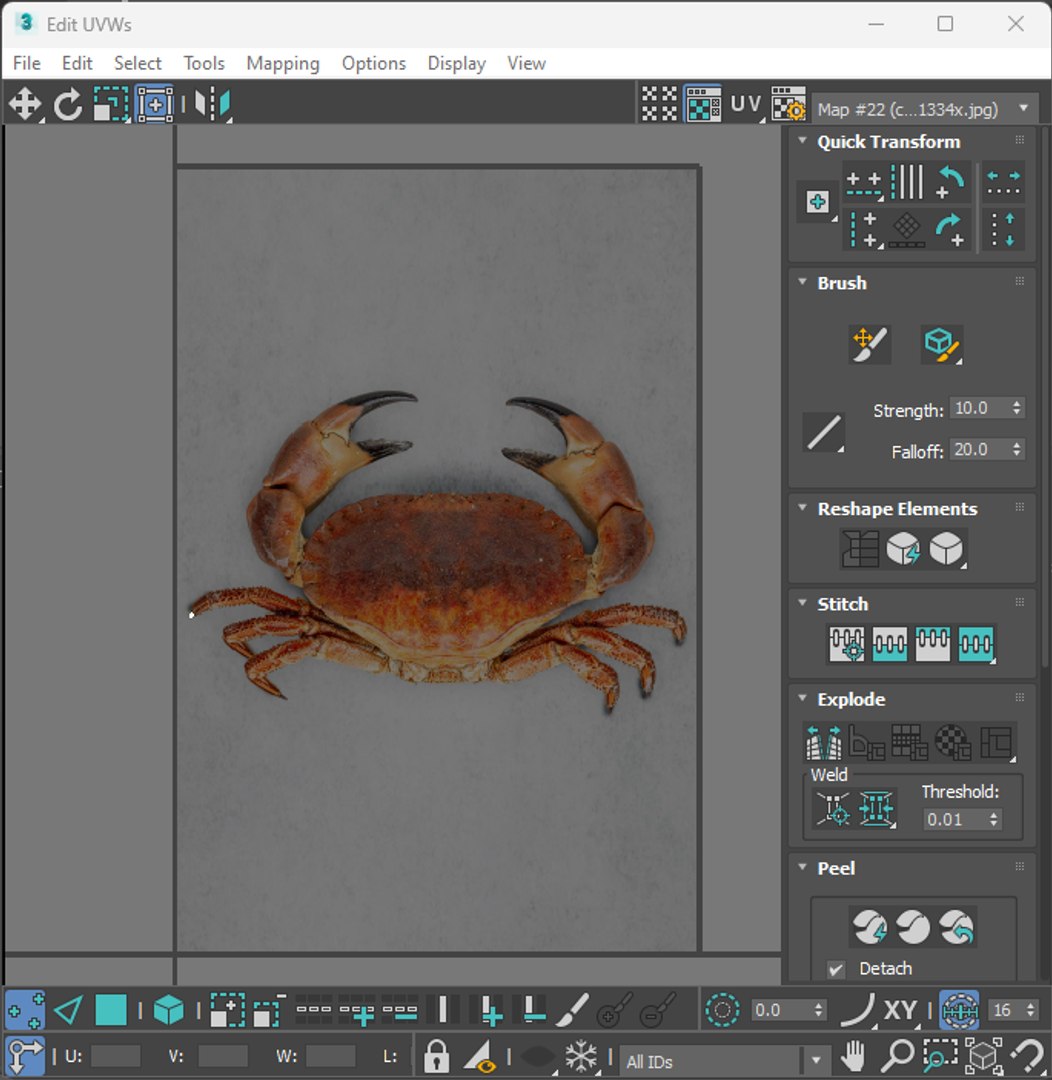1052x1080 pixels.
Task: Select the Pan view hand tool
Action: [x=854, y=1055]
